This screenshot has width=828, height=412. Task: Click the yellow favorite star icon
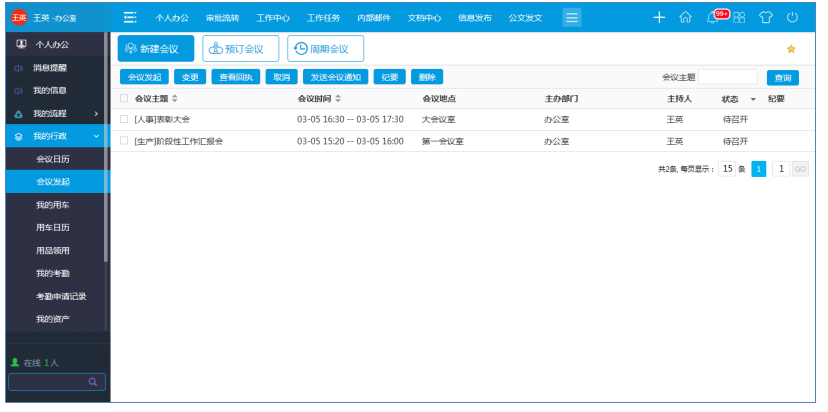[791, 49]
